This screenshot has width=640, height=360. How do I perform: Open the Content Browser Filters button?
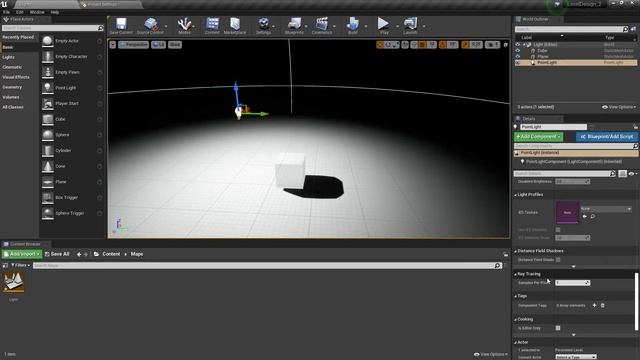click(x=20, y=265)
